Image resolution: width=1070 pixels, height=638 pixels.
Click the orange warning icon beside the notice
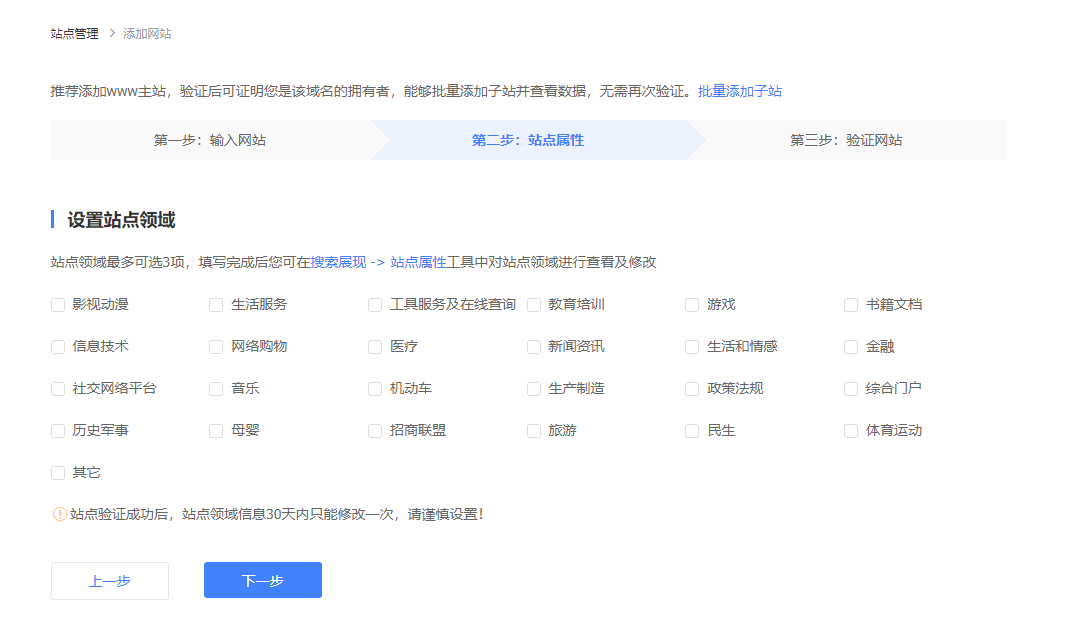pos(60,514)
